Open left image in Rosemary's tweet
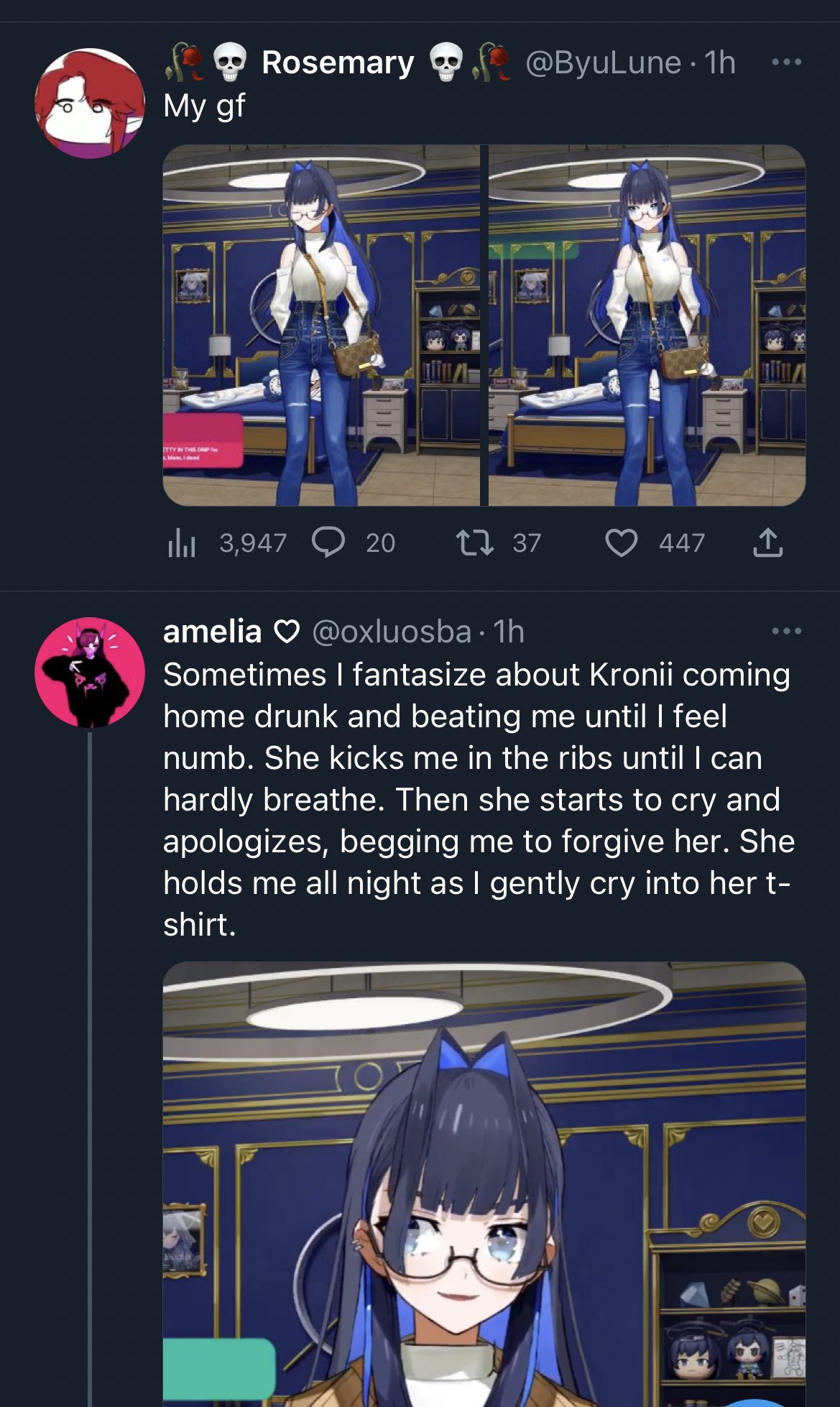 point(321,326)
